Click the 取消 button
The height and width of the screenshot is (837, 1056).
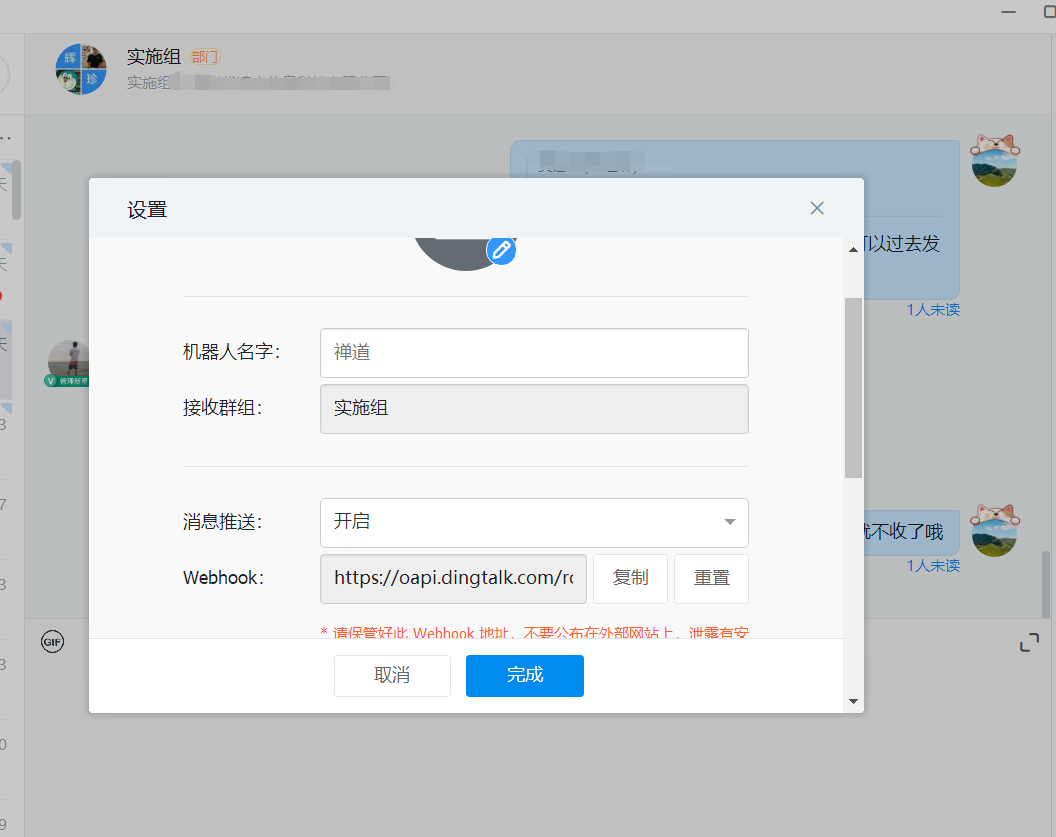tap(392, 675)
